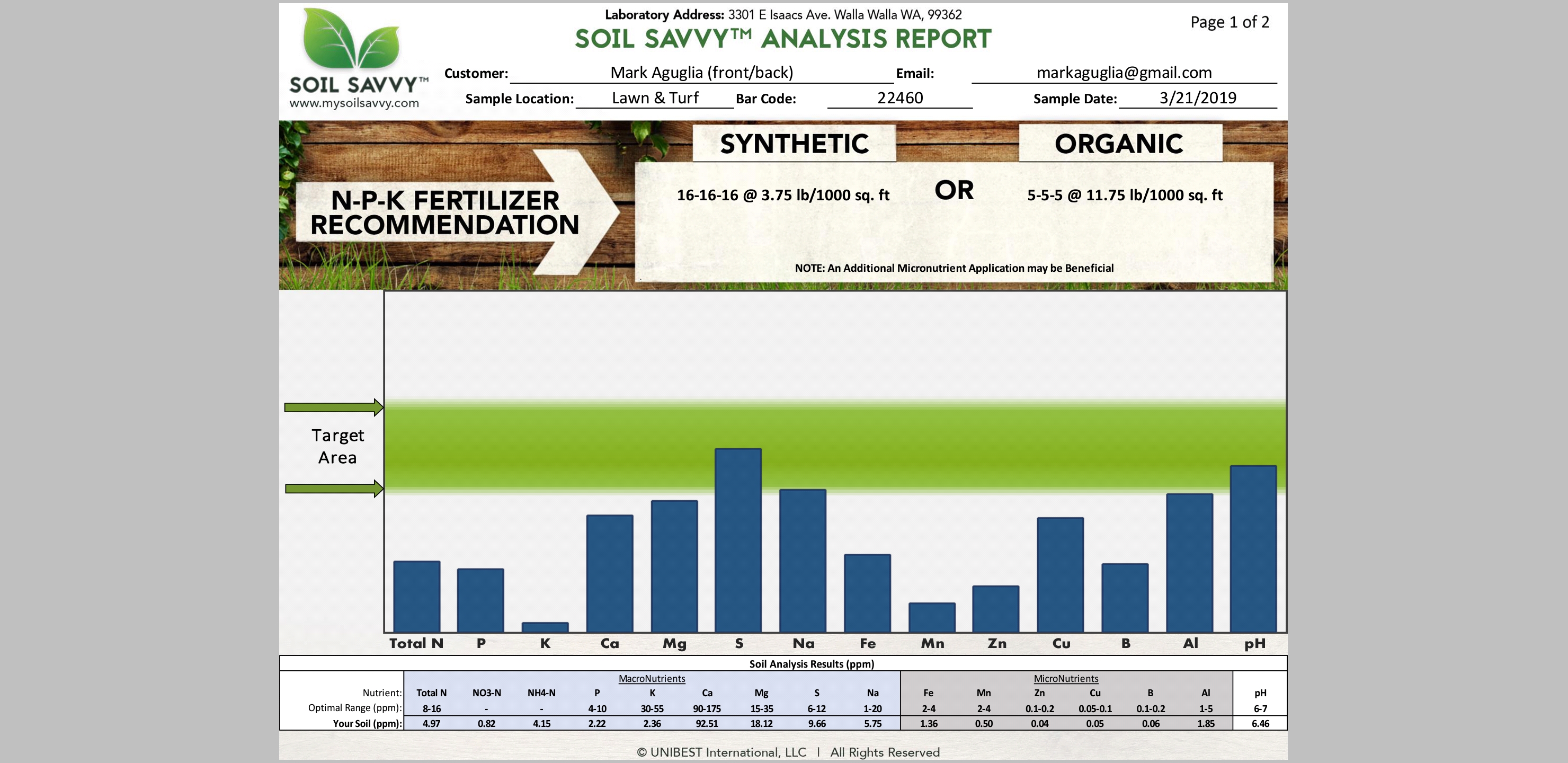
Task: Click the Total N optimal range 8-16
Action: coord(431,709)
